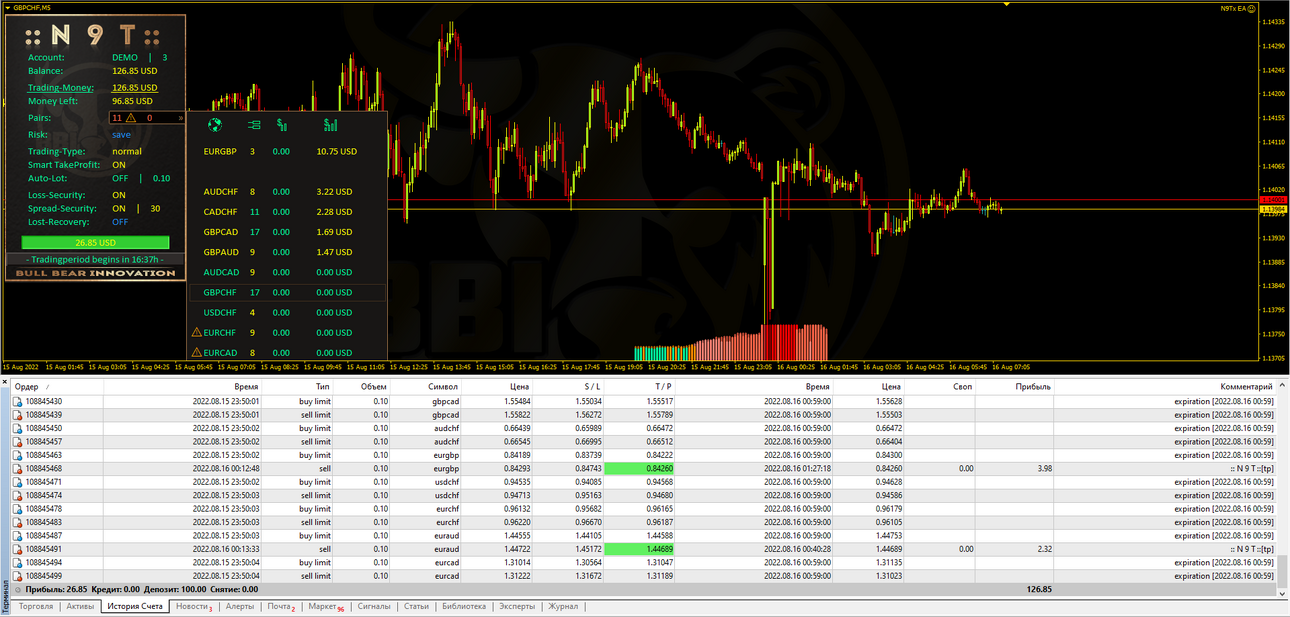Toggle Loss-Security ON value
Screen dimensions: 1290x617
[x=119, y=195]
